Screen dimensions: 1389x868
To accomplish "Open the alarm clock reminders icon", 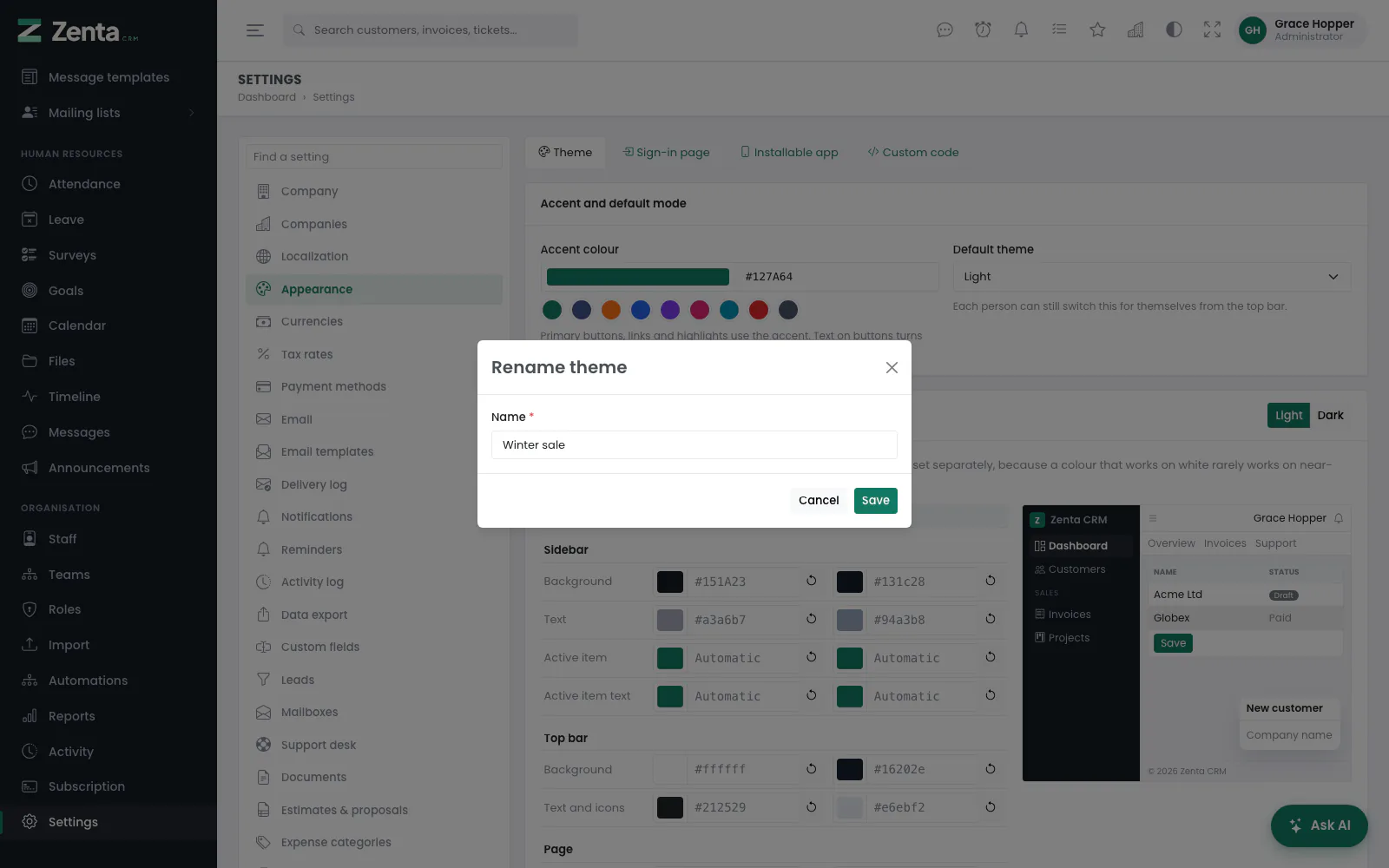I will coord(983,30).
